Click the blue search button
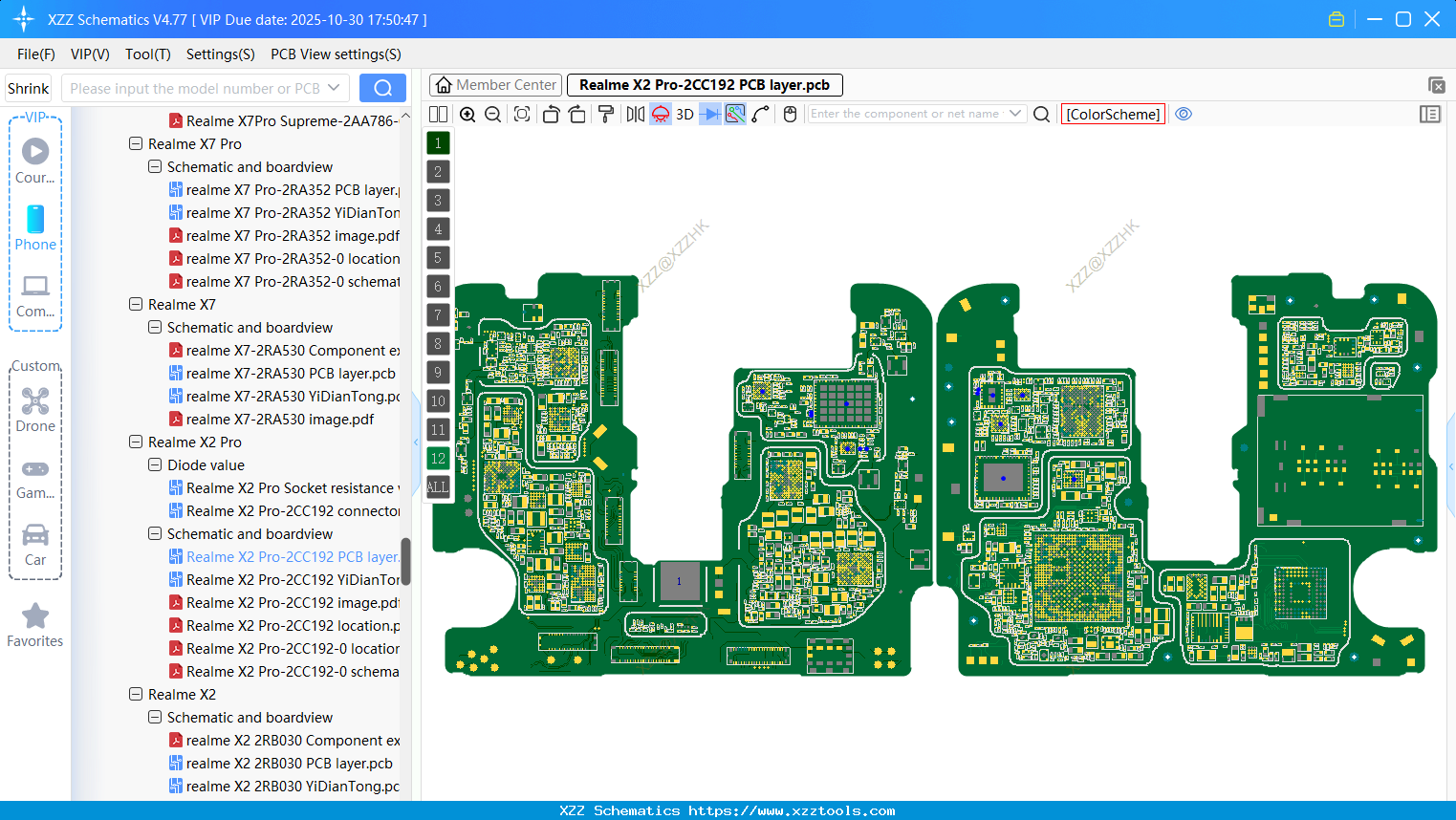This screenshot has width=1456, height=820. pos(382,88)
